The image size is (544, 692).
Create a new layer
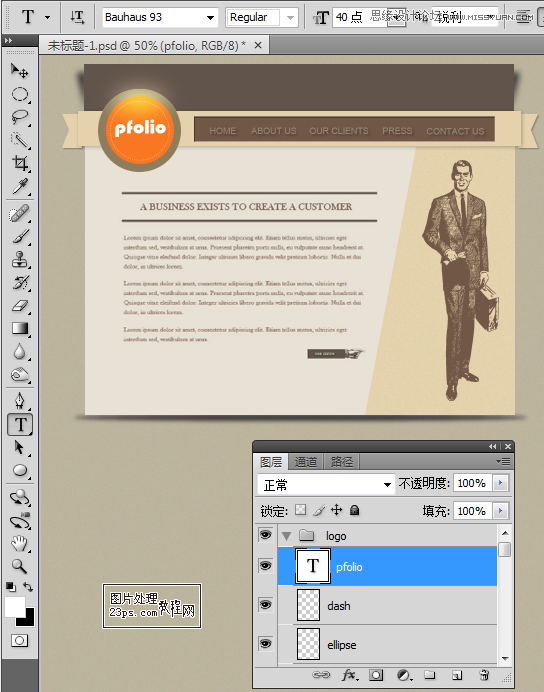click(x=457, y=675)
